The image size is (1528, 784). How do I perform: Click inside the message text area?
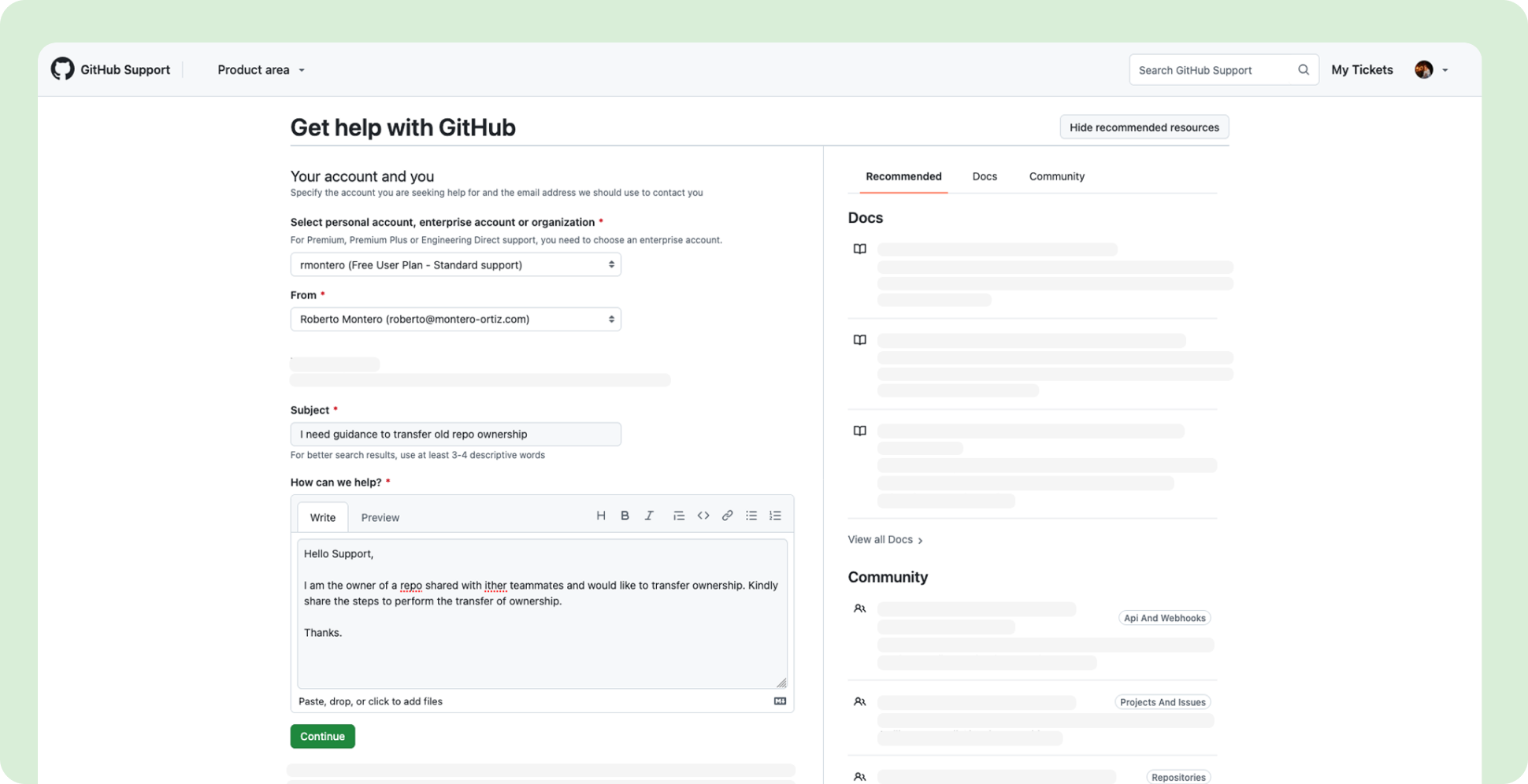(542, 614)
